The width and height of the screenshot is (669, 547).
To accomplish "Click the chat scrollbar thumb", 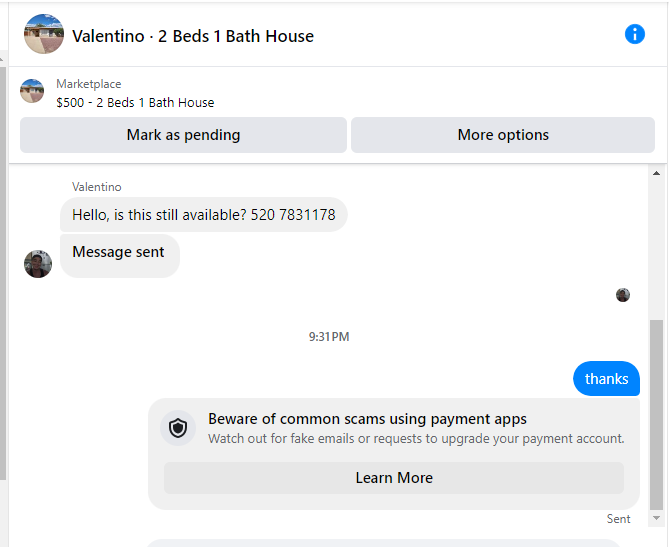I will (657, 414).
